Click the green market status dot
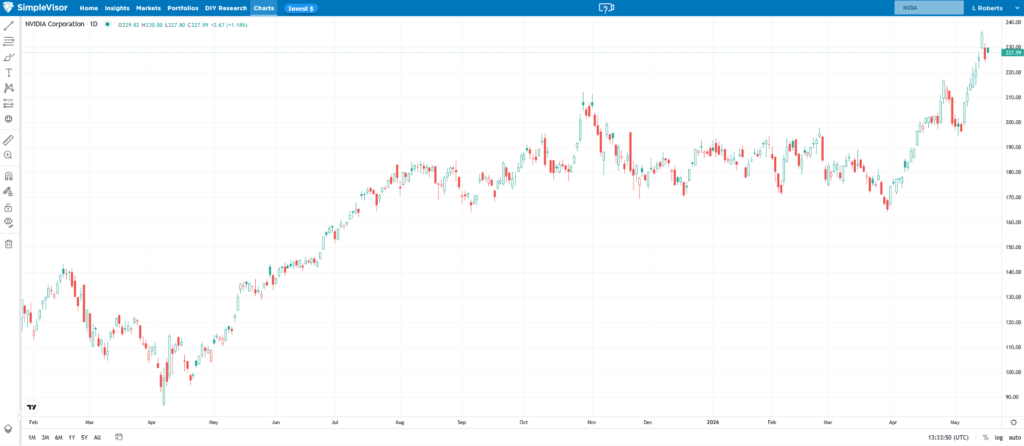This screenshot has height=446, width=1024. click(x=107, y=24)
